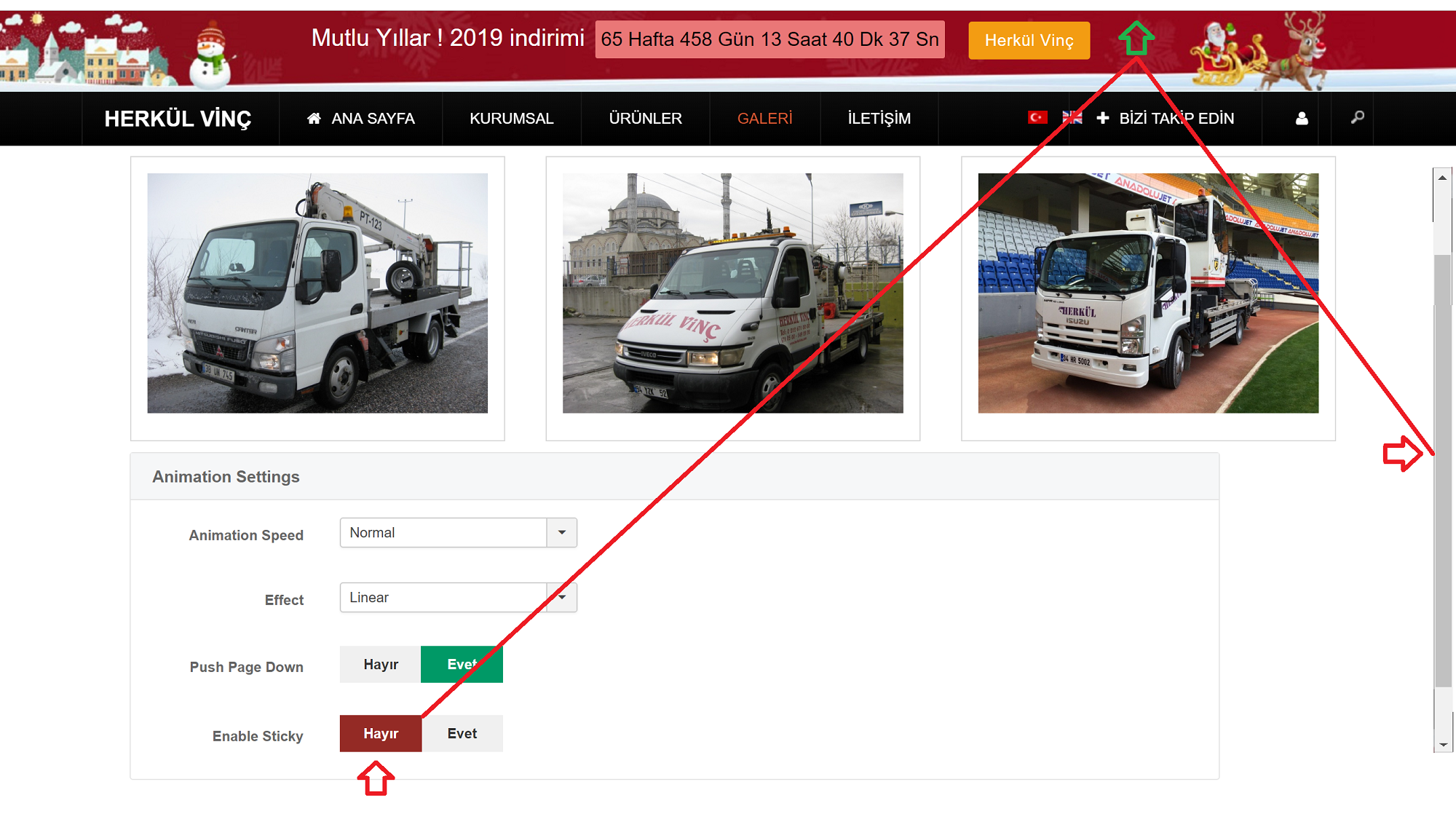Click the Turkish flag language icon
The width and height of the screenshot is (1456, 814).
[x=1037, y=117]
